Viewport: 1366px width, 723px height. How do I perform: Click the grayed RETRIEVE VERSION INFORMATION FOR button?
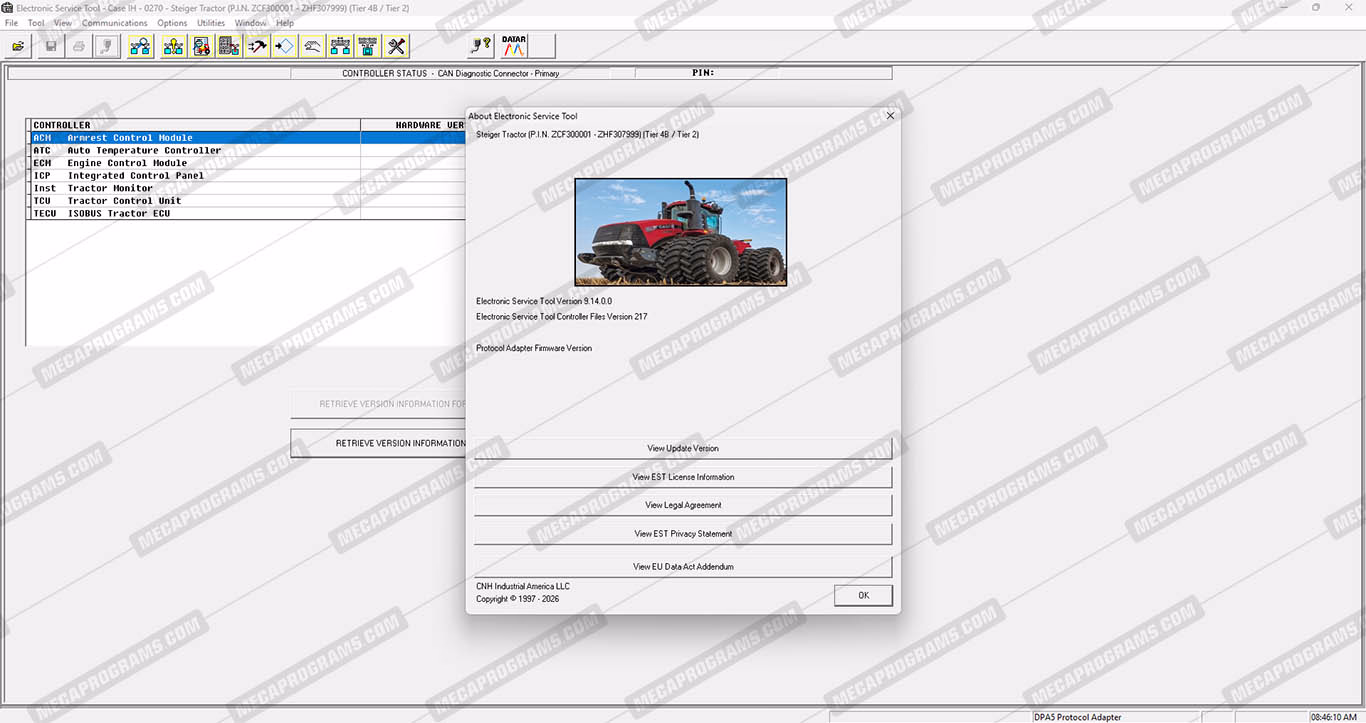point(378,404)
